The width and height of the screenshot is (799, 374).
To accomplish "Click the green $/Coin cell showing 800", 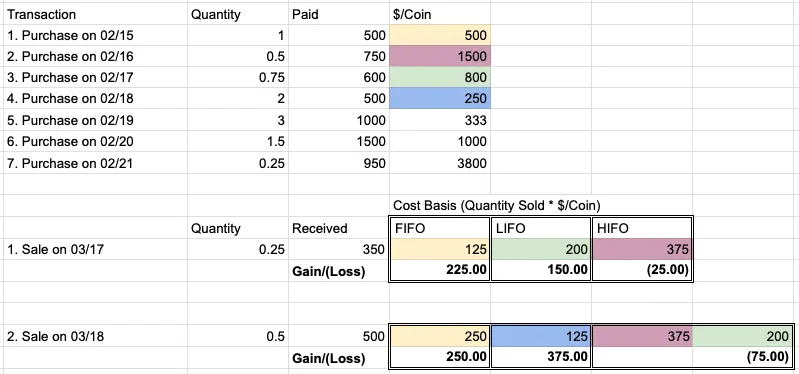I will point(440,77).
